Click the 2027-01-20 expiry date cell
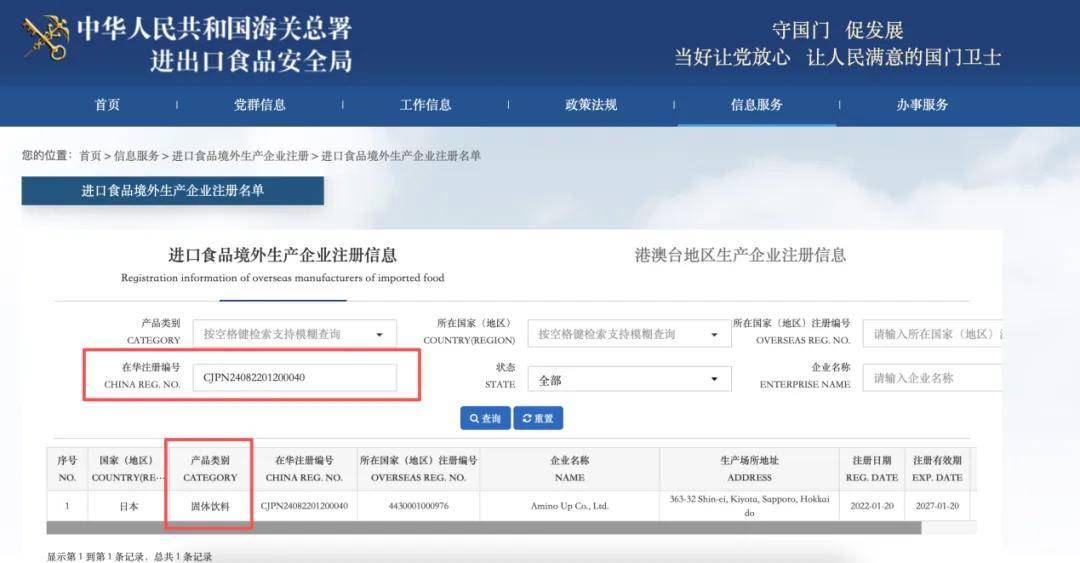This screenshot has height=563, width=1080. [x=937, y=506]
